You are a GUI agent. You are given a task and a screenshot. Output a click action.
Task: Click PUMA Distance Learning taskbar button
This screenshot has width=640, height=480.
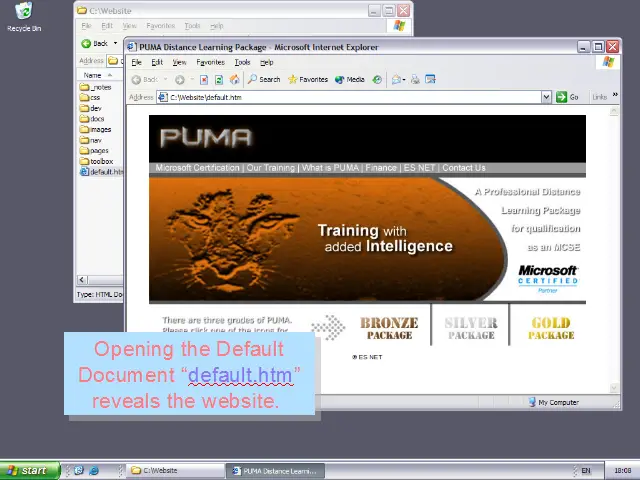coord(276,471)
